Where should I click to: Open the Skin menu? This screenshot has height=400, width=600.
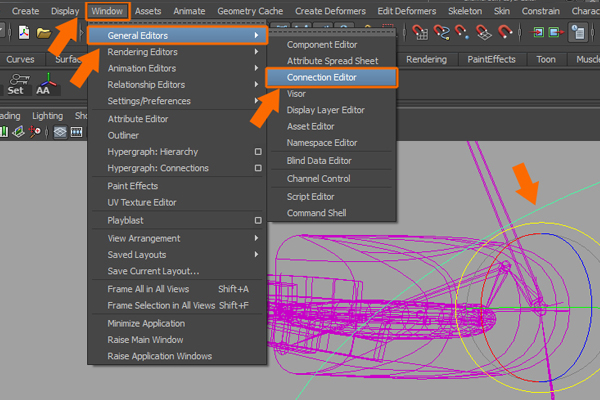[502, 11]
